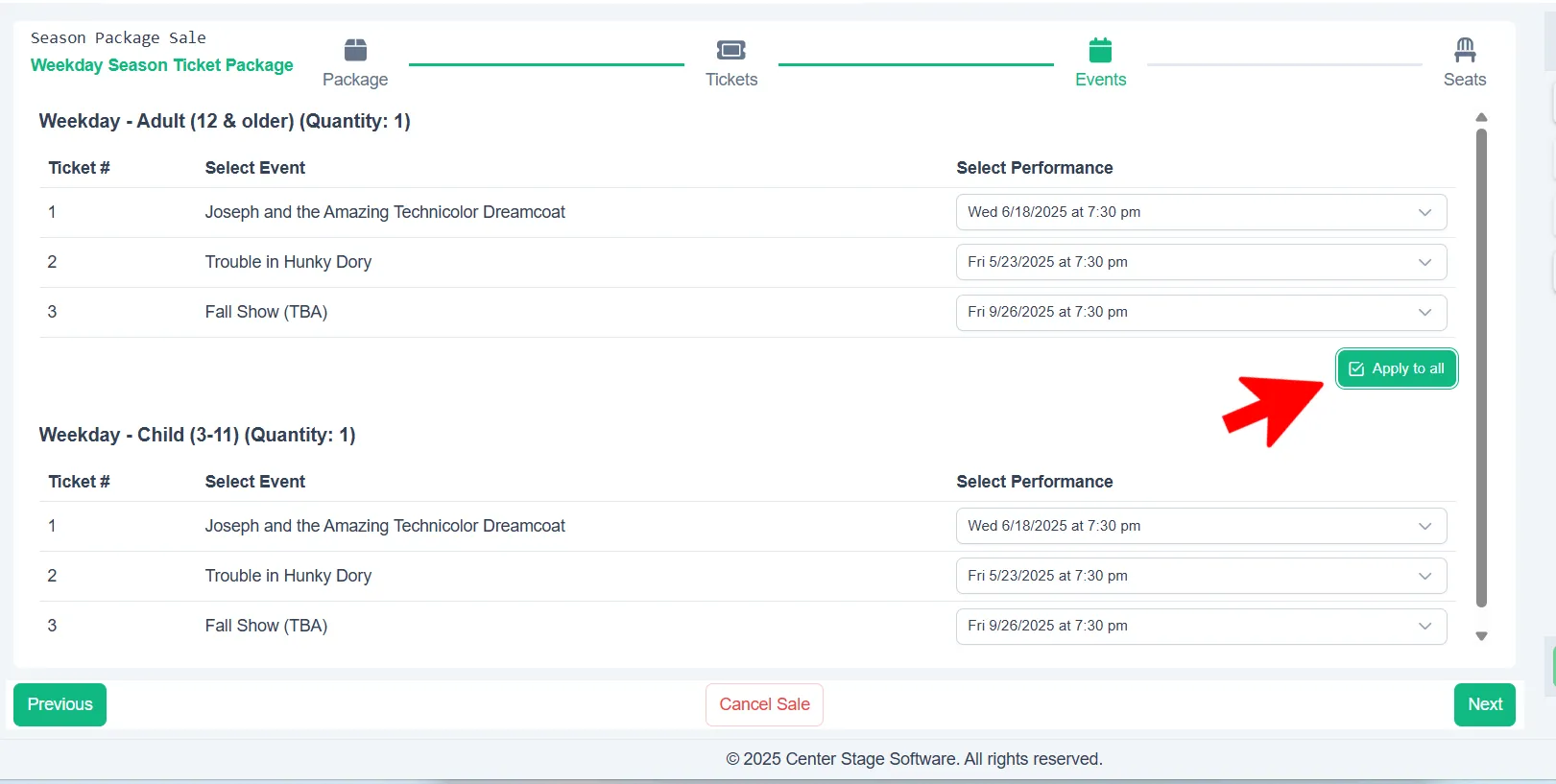Image resolution: width=1556 pixels, height=784 pixels.
Task: Click the Tickets step ticket icon
Action: tap(731, 49)
